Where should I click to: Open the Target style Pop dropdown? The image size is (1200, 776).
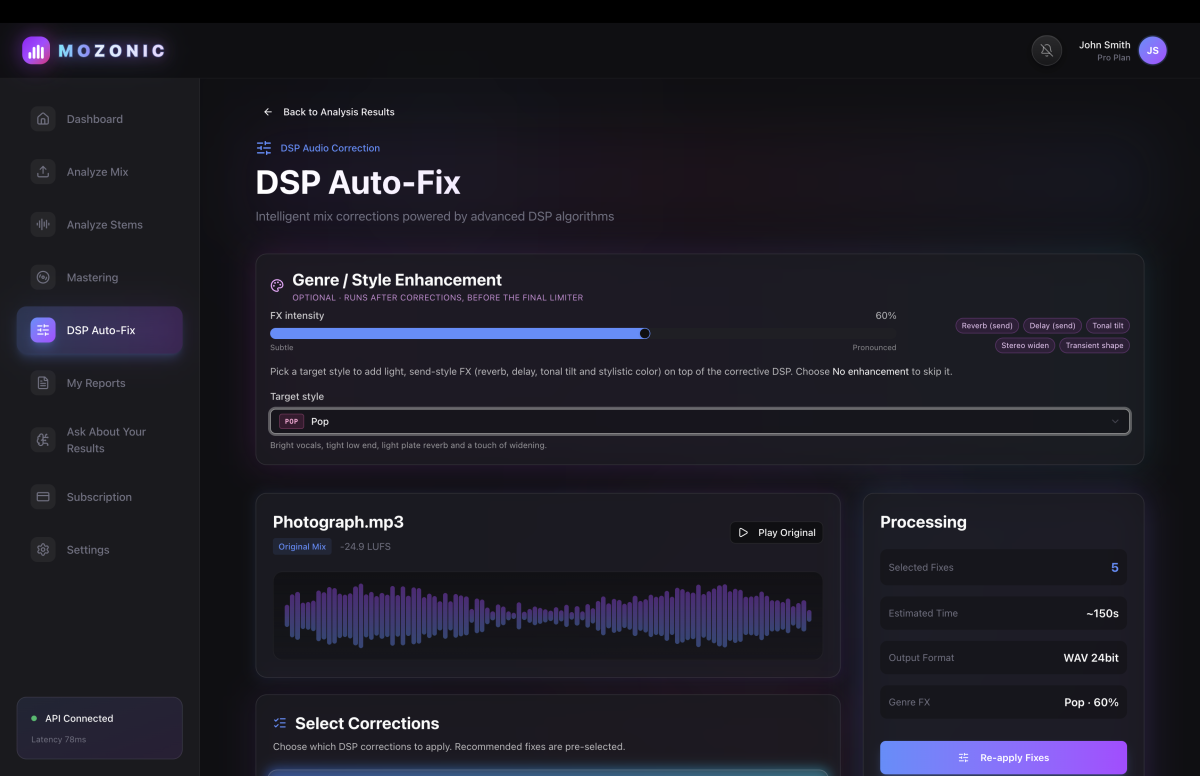point(700,421)
